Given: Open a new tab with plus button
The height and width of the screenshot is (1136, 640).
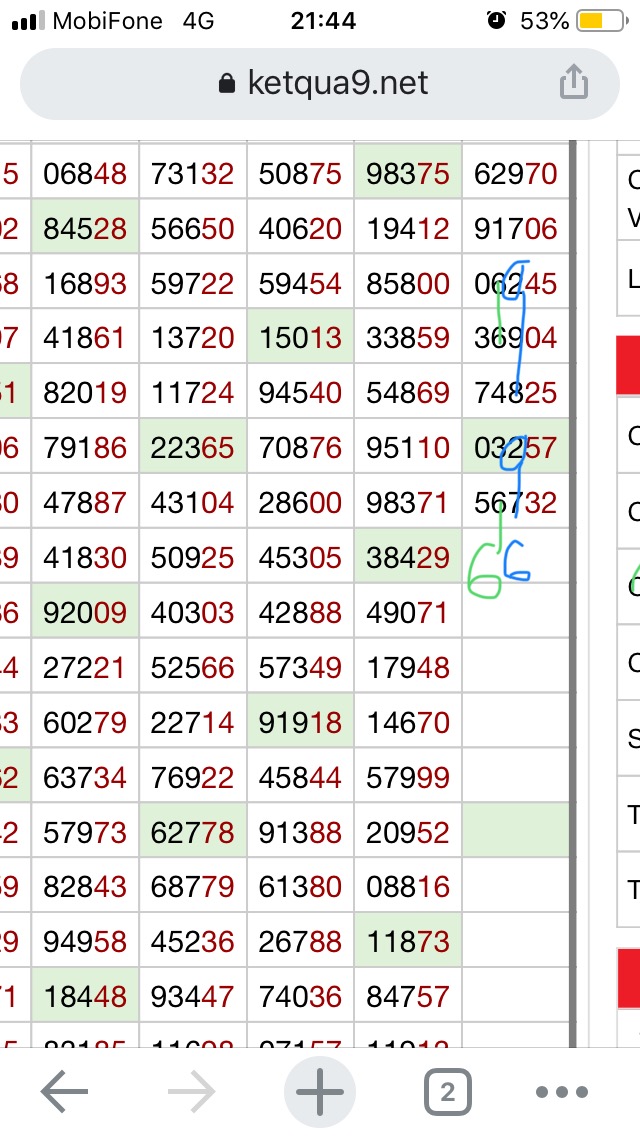Looking at the screenshot, I should 320,1093.
